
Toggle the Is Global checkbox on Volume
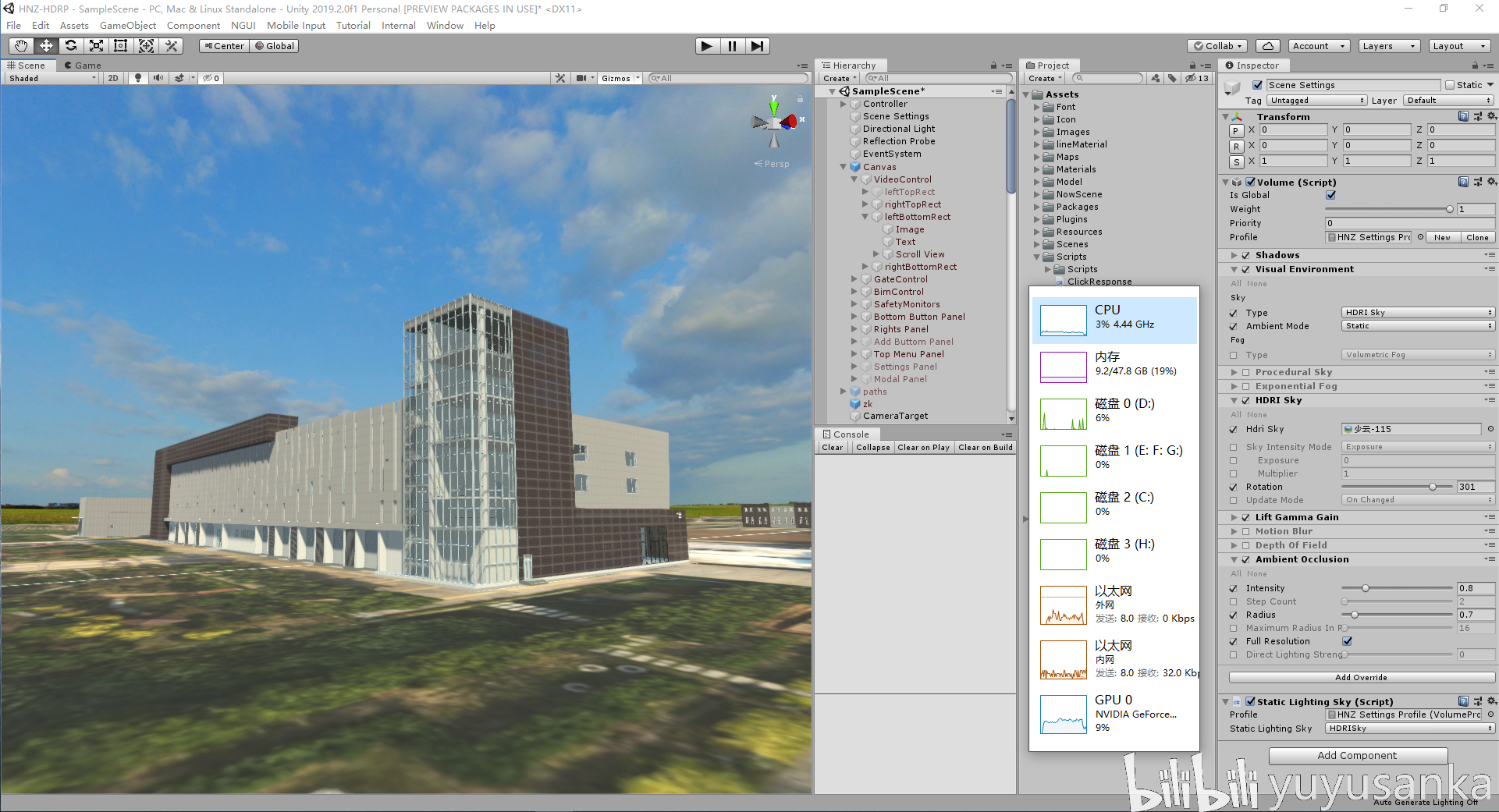[x=1330, y=195]
